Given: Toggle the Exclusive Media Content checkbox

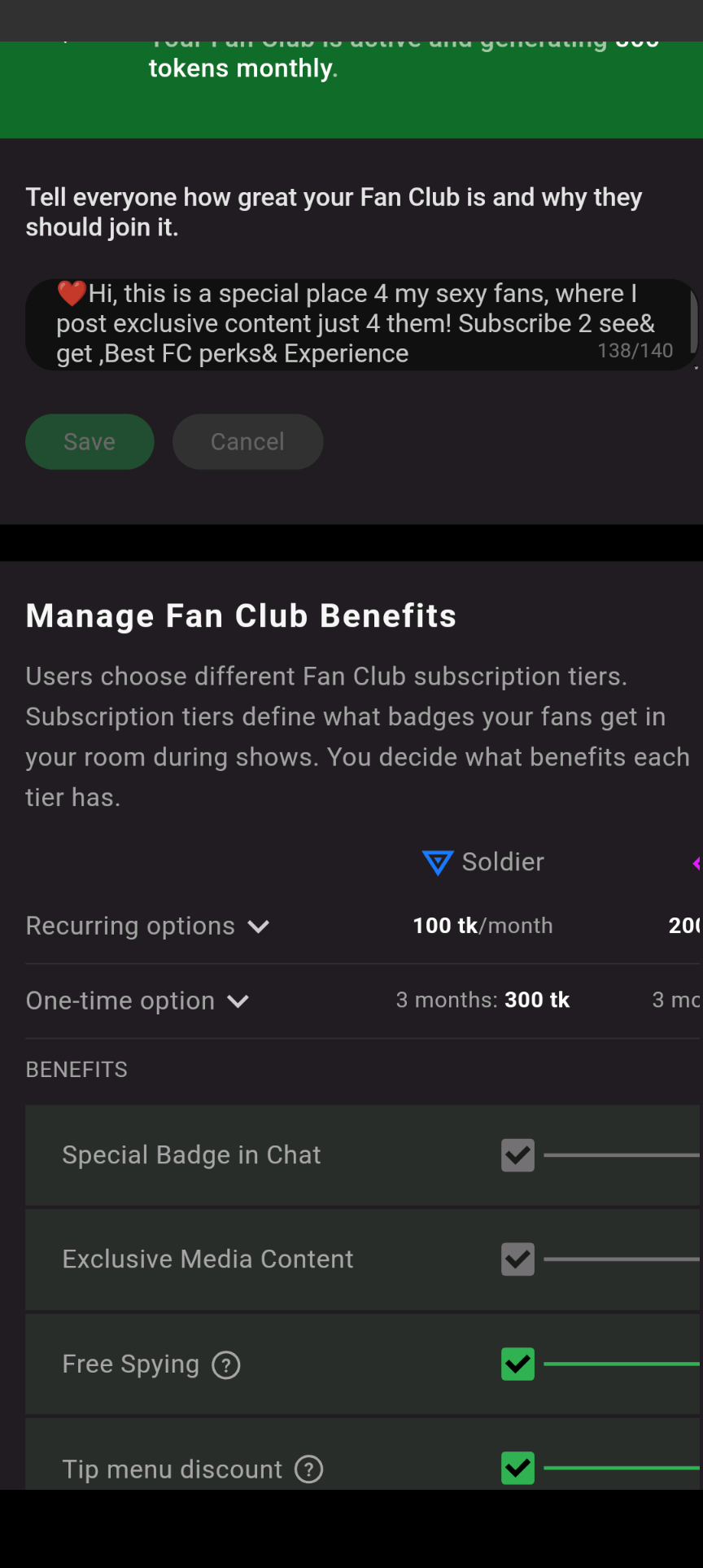Looking at the screenshot, I should [517, 1259].
